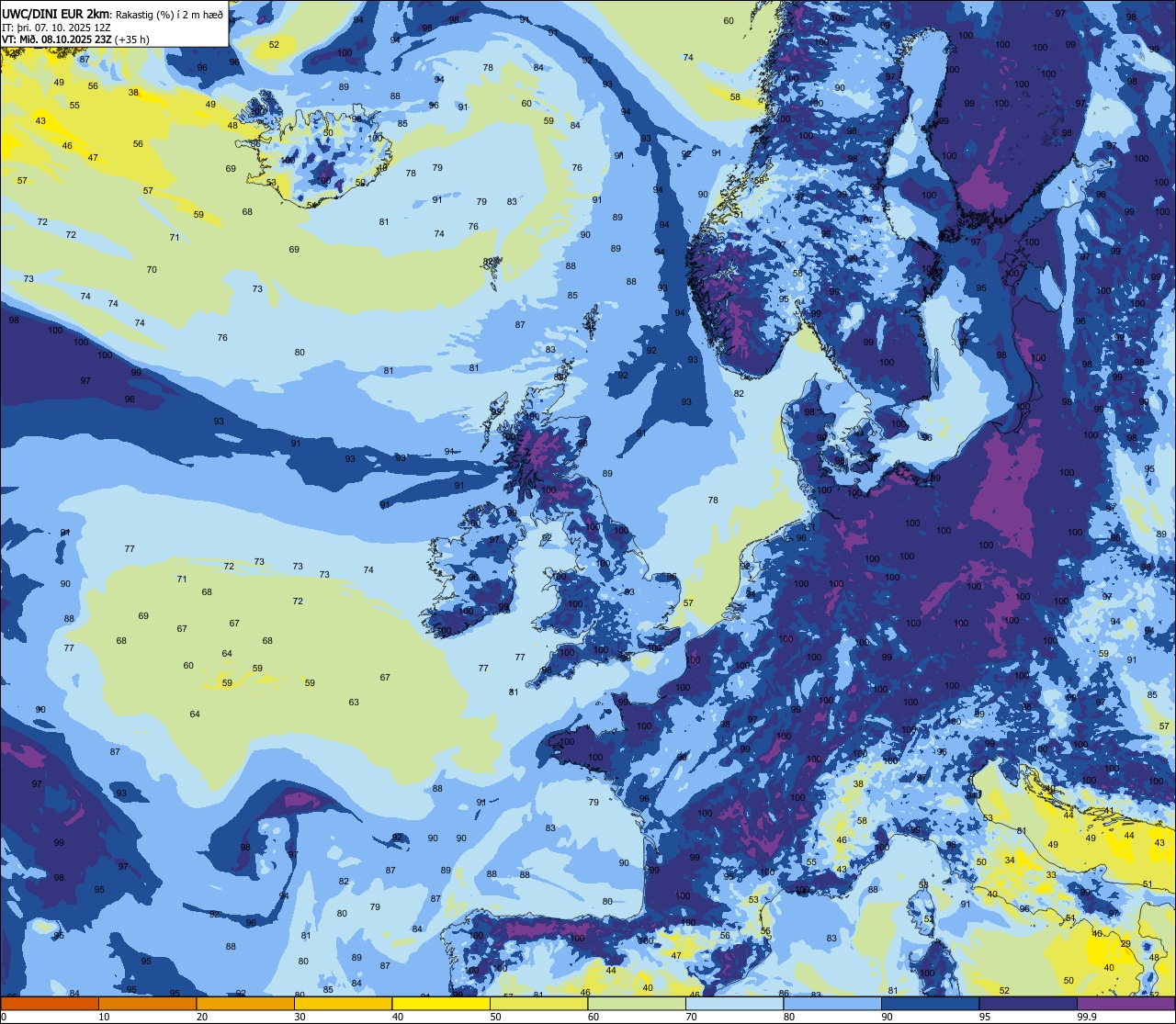
Task: Click the legend tick label "60"
Action: pyautogui.click(x=594, y=1017)
